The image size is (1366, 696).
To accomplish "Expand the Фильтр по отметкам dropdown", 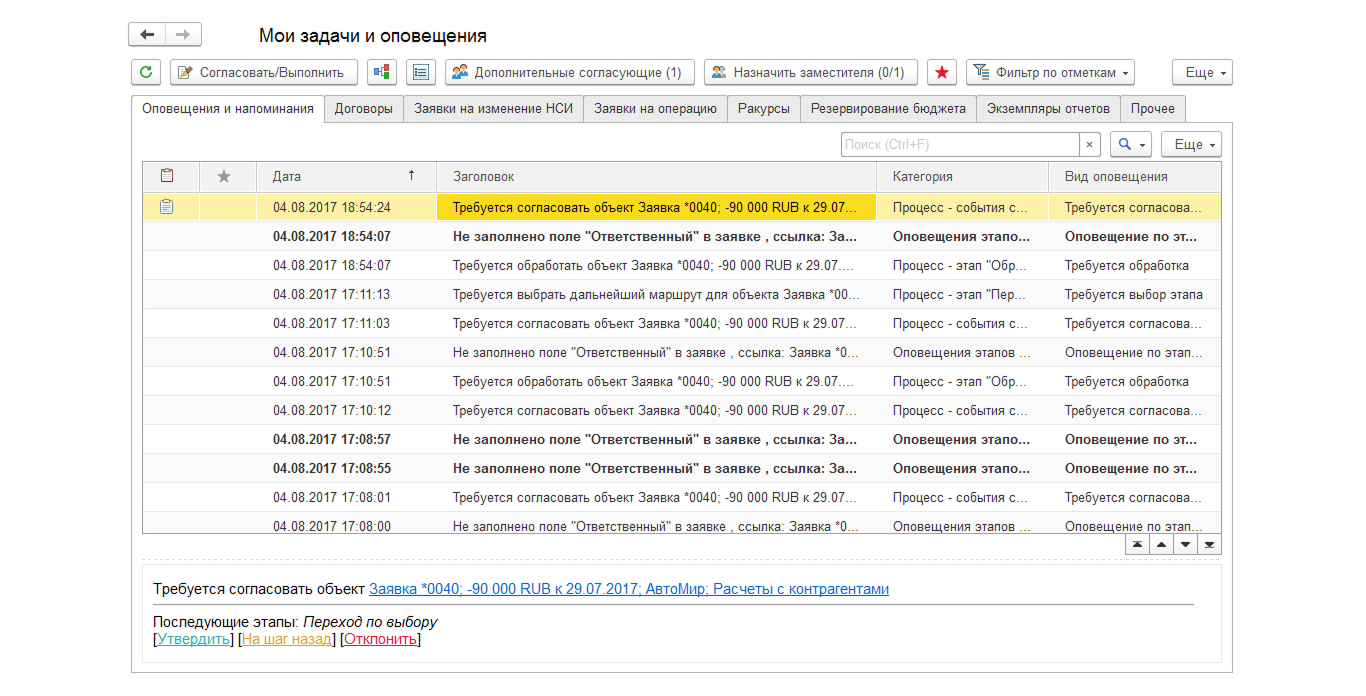I will 1050,72.
